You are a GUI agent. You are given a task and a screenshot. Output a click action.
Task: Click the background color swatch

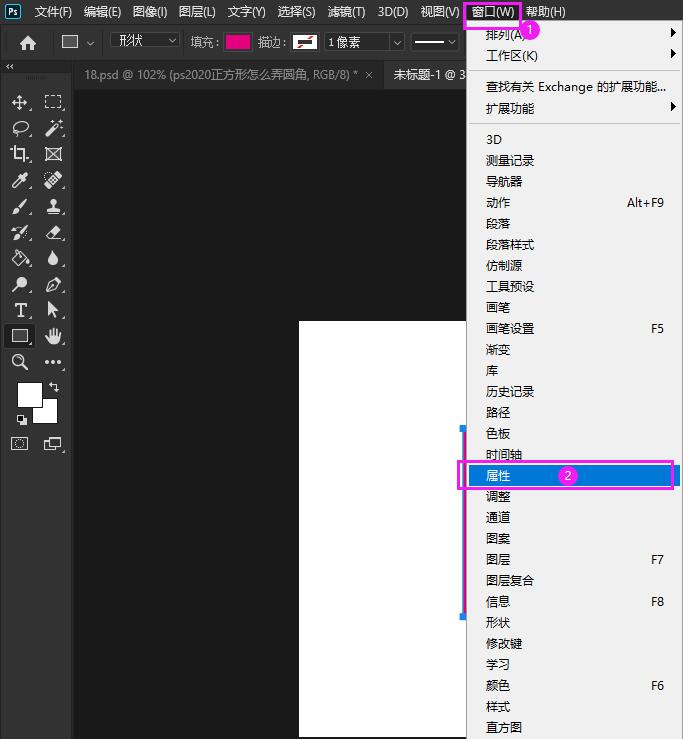pos(49,414)
